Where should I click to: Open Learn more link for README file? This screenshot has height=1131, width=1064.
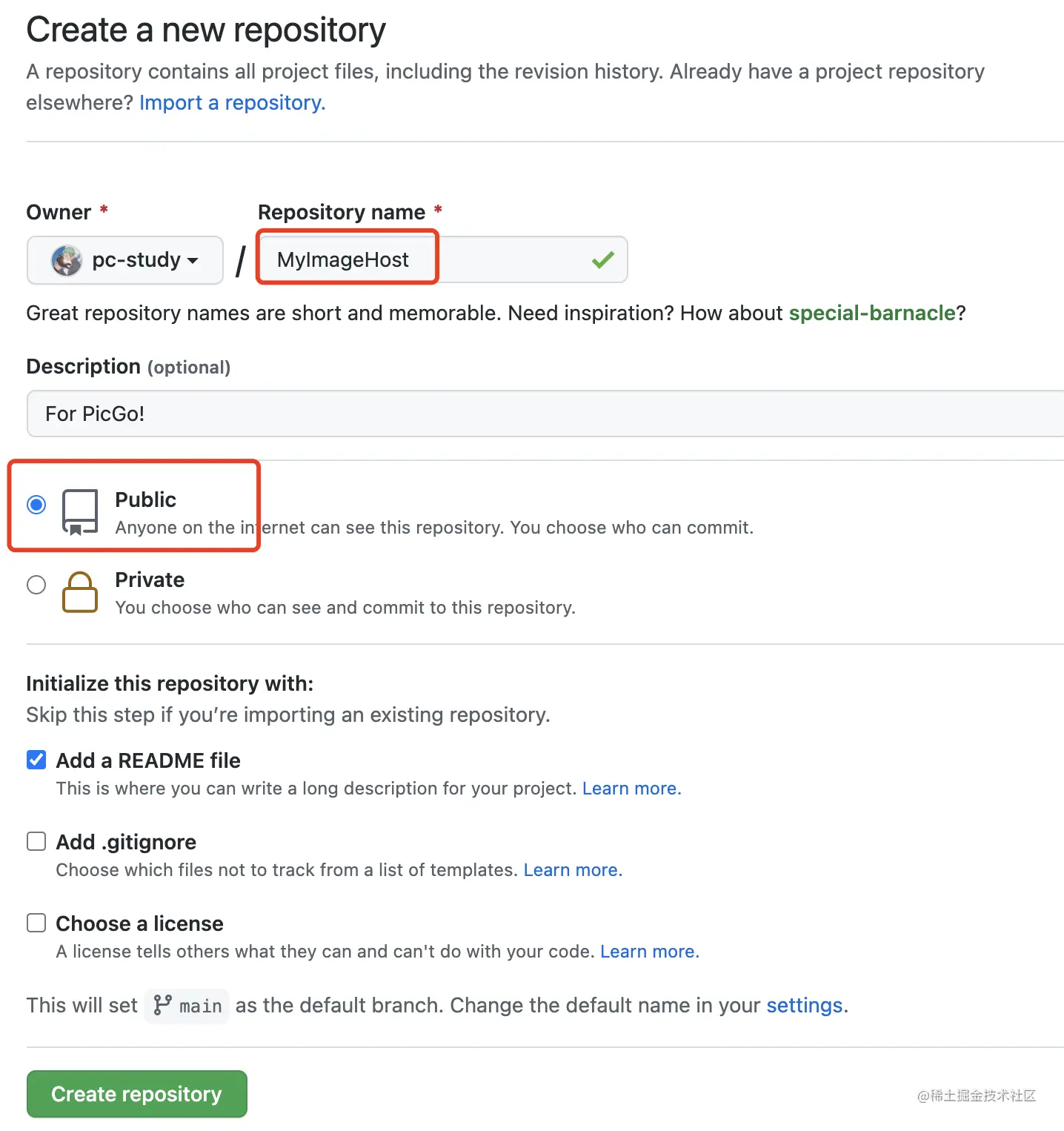[631, 788]
